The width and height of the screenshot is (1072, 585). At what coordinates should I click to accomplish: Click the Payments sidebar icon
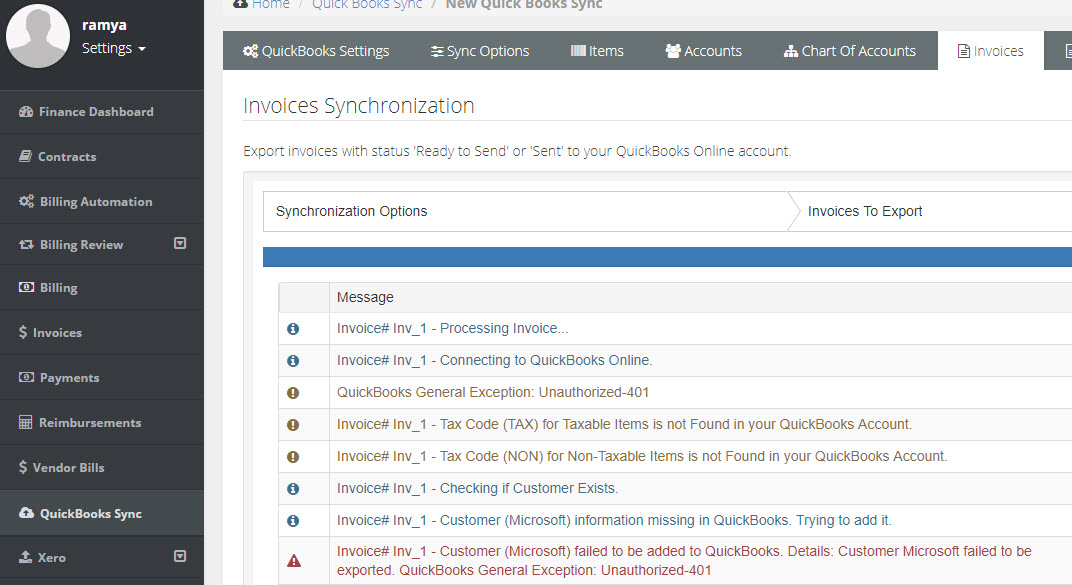click(x=27, y=378)
